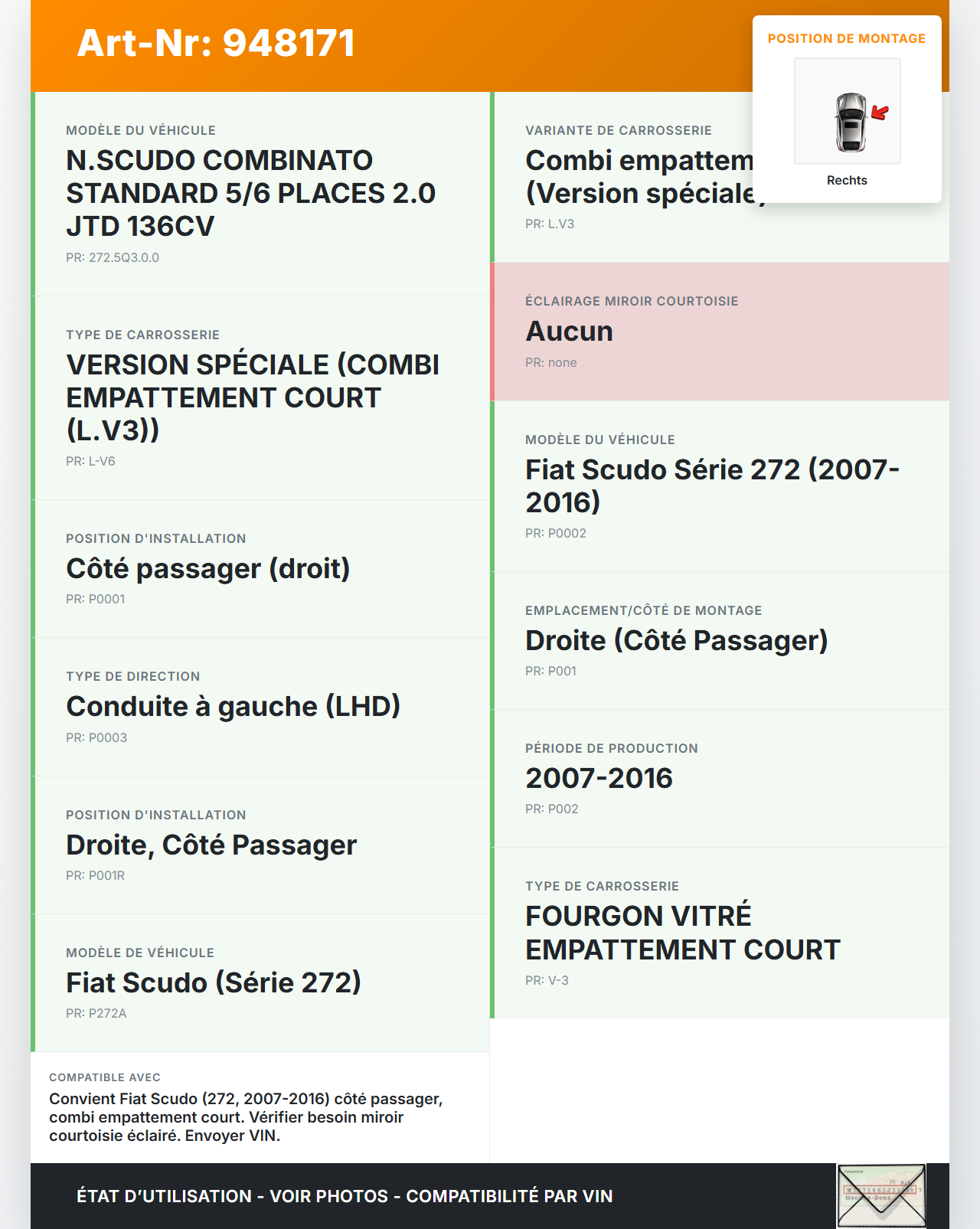Click "FOURGON VITRÉ EMPATTEMENT COURT" body type

[682, 933]
